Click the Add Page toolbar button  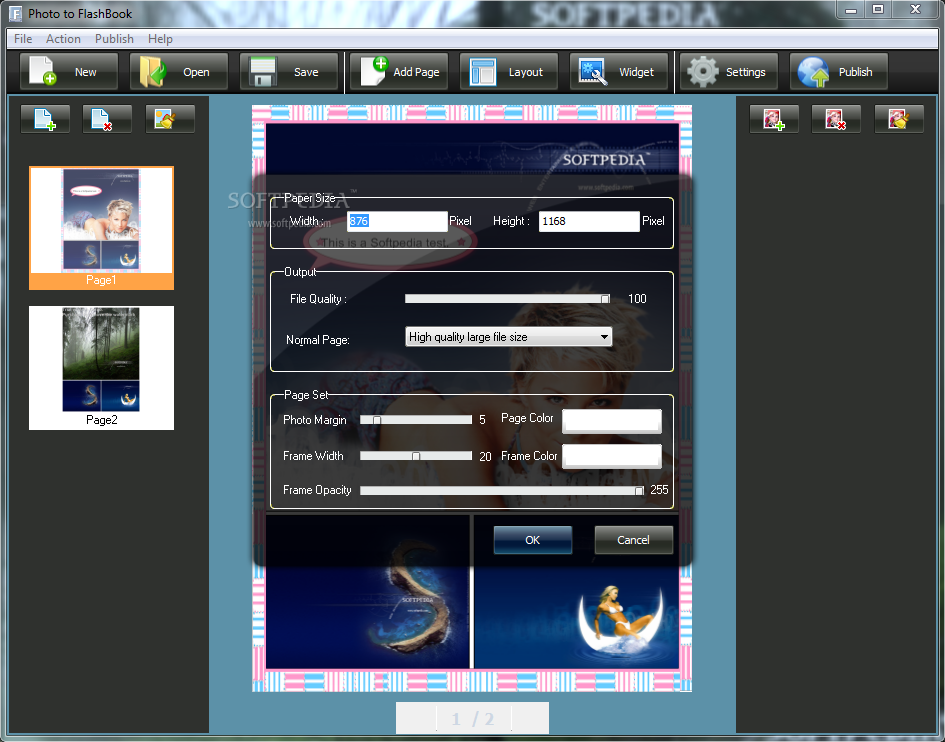[x=399, y=72]
